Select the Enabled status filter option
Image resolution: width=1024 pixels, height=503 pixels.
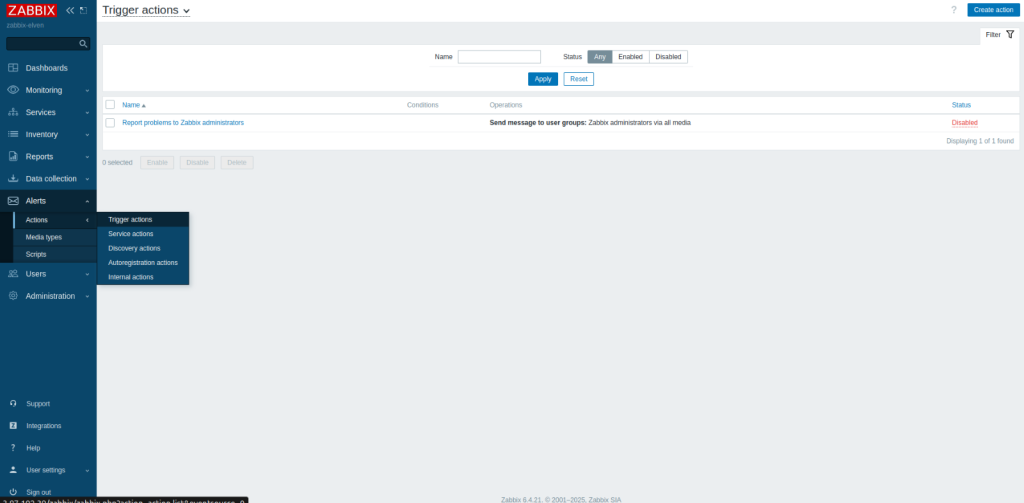(x=630, y=57)
